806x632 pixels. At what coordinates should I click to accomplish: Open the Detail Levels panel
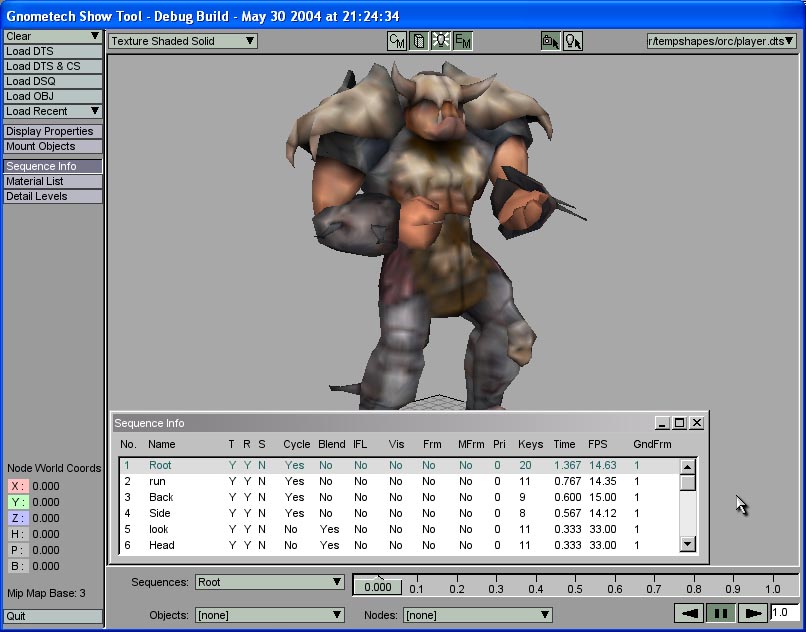click(53, 196)
